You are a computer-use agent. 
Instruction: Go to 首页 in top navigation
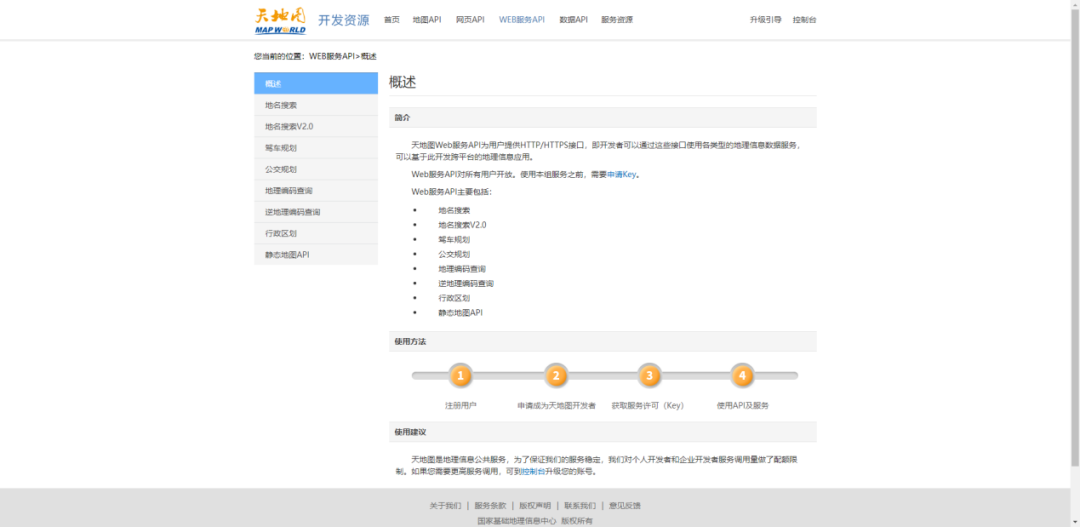[391, 20]
